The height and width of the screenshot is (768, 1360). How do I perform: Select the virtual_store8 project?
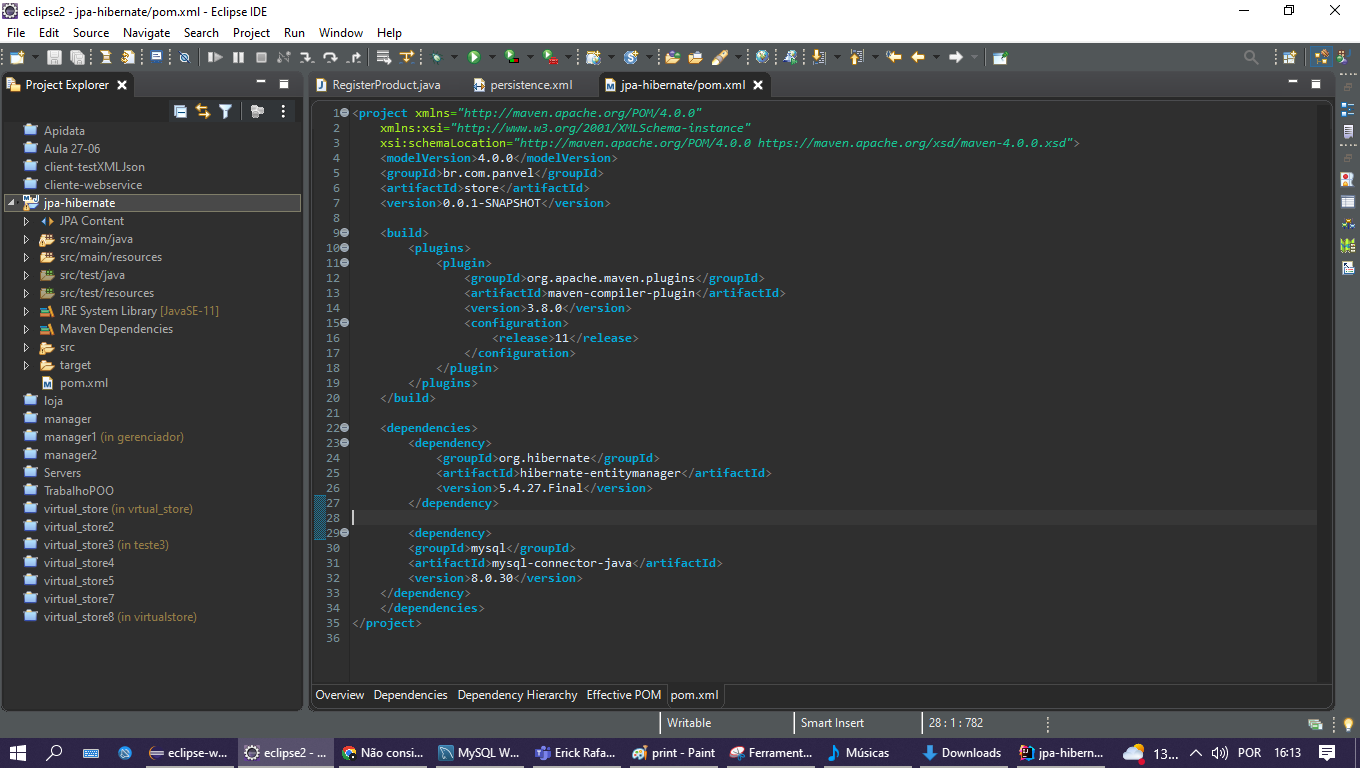pos(110,617)
